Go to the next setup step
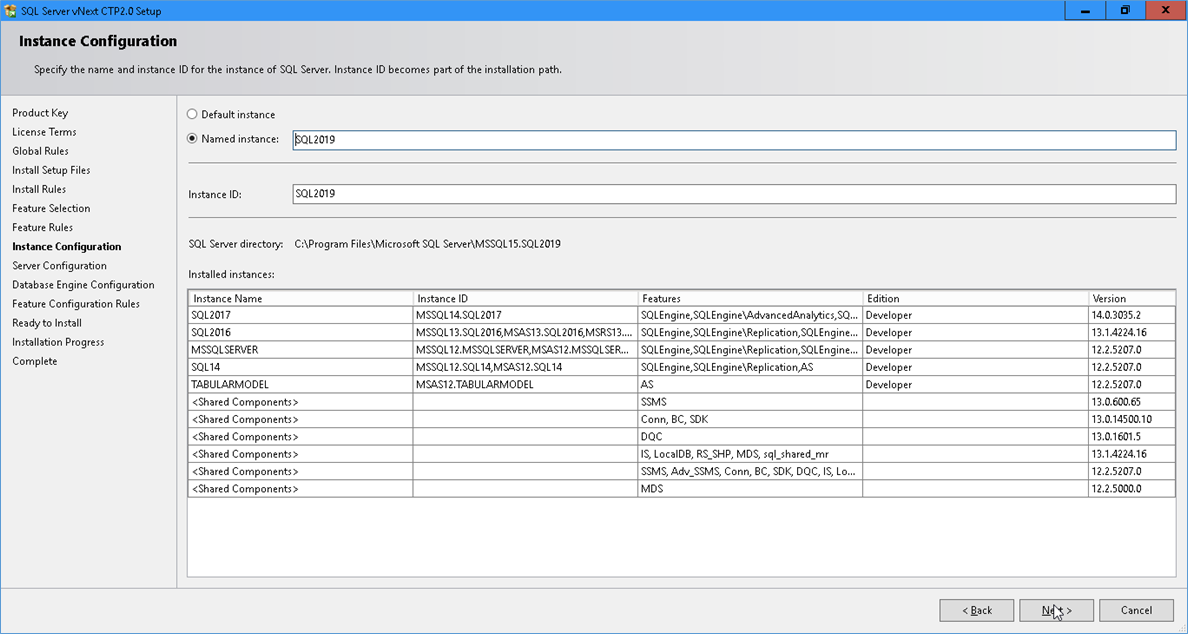 [1056, 611]
